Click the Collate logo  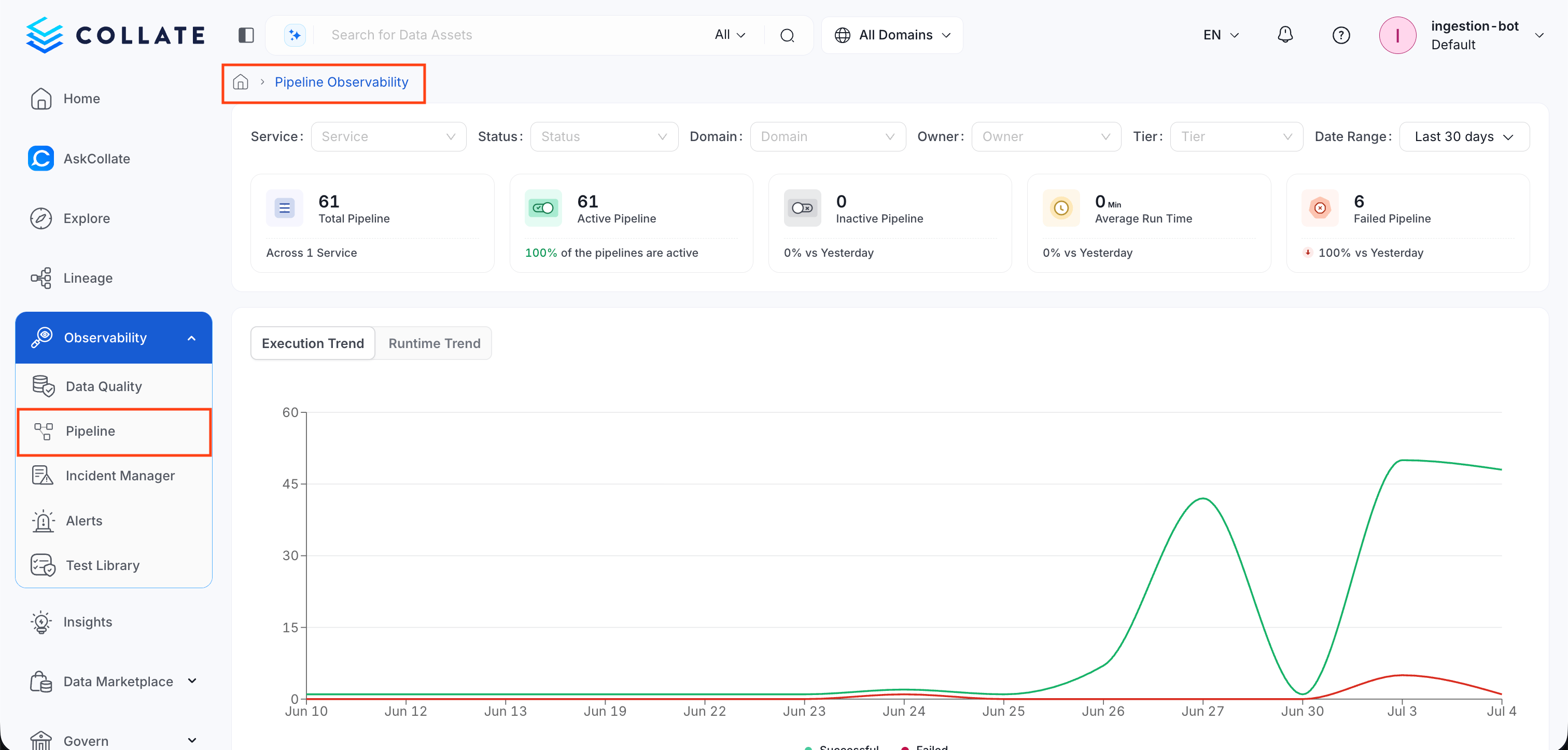pyautogui.click(x=115, y=35)
